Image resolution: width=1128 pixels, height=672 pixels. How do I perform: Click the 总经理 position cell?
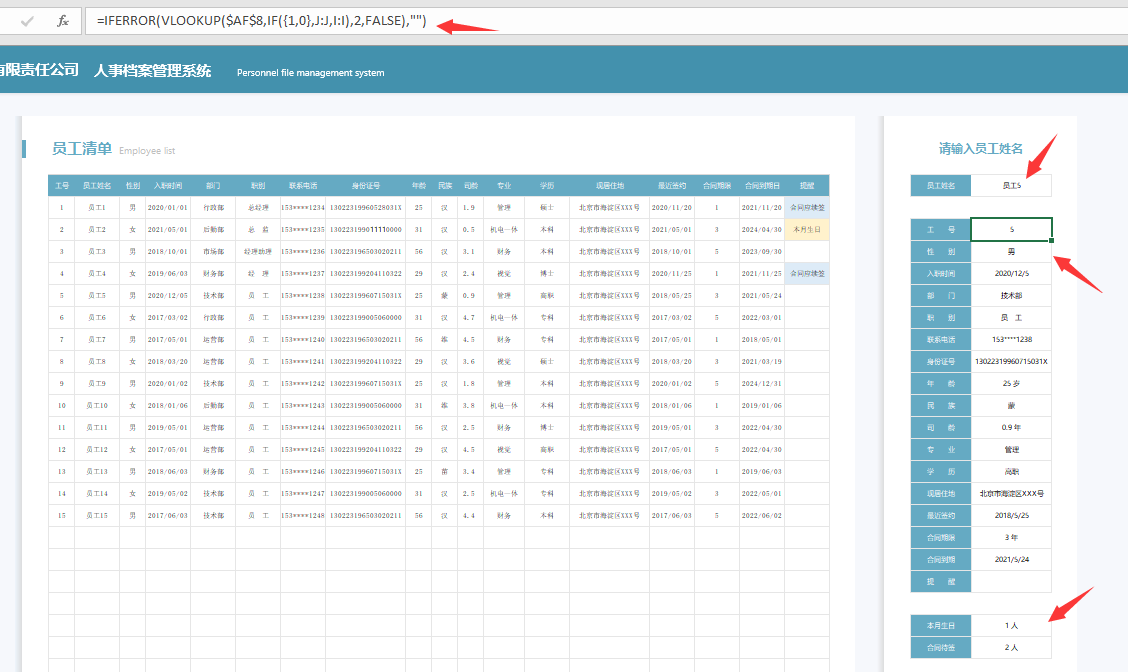[258, 207]
